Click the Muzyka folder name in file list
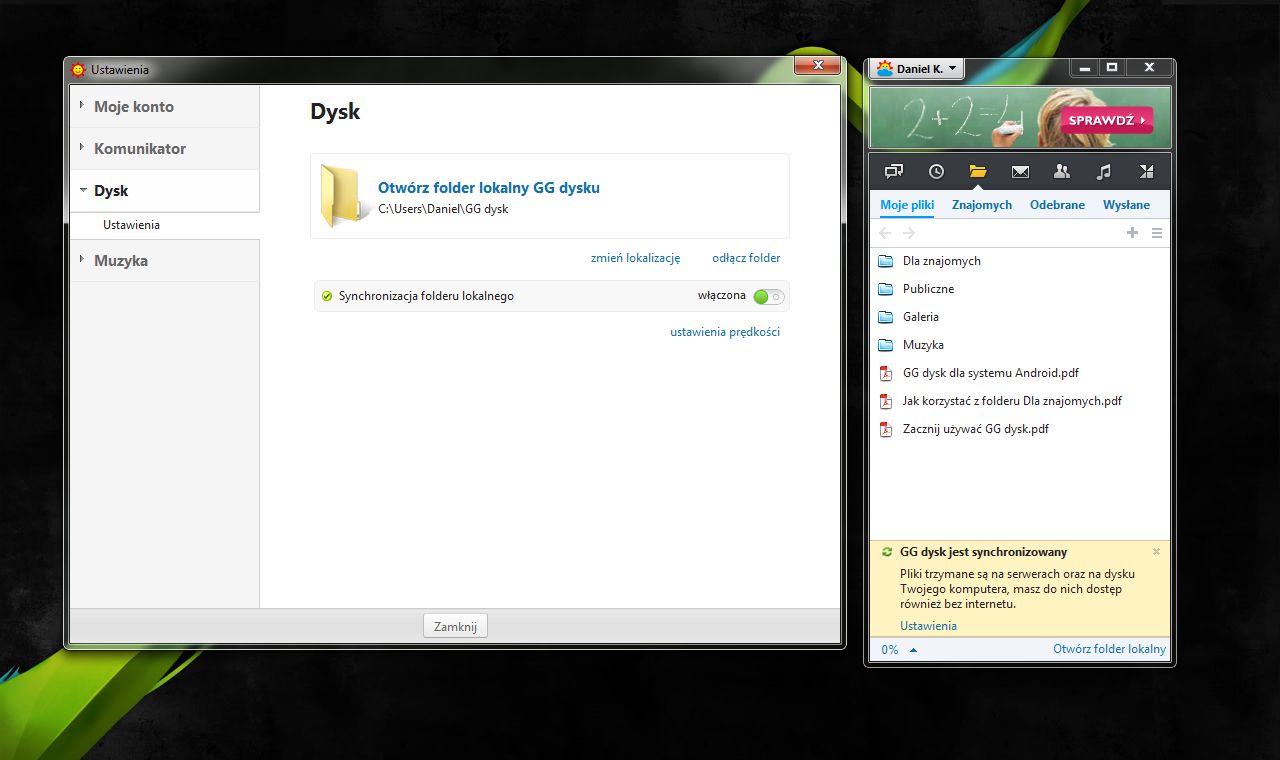Screen dimensions: 1280x760 [x=923, y=345]
